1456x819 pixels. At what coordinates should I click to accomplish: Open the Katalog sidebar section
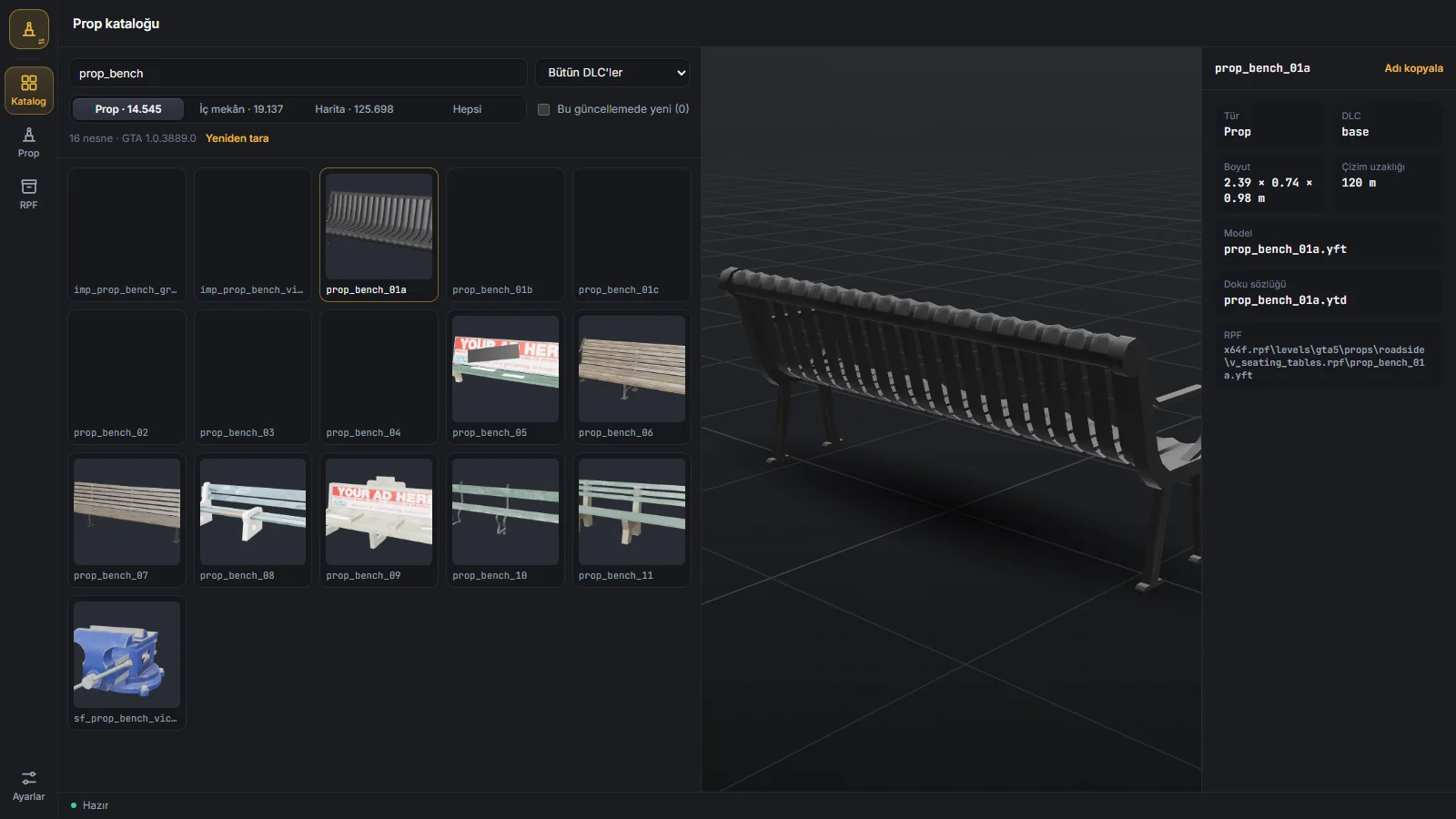click(29, 90)
